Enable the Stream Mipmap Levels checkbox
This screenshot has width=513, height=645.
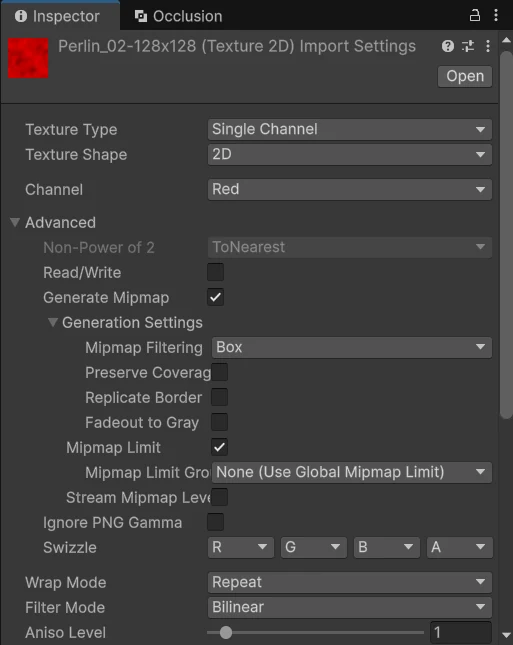tap(219, 497)
